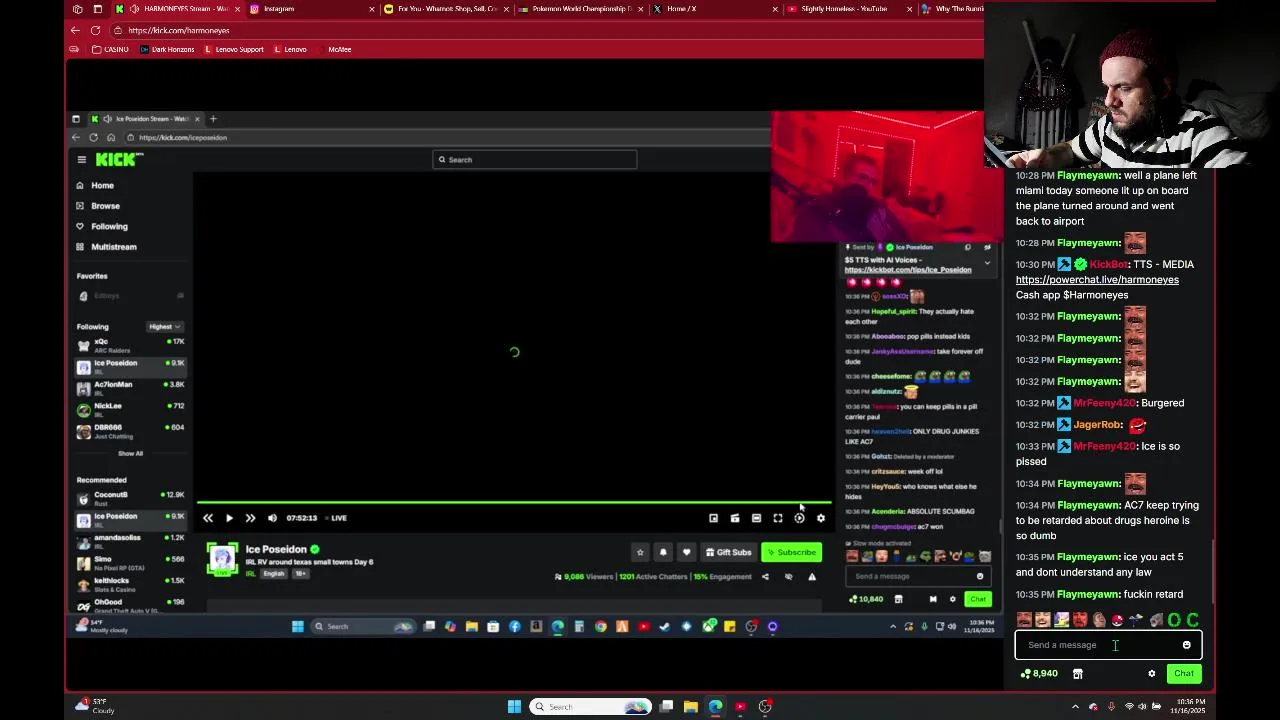Favorite Ice Poseidon with star icon

click(640, 552)
